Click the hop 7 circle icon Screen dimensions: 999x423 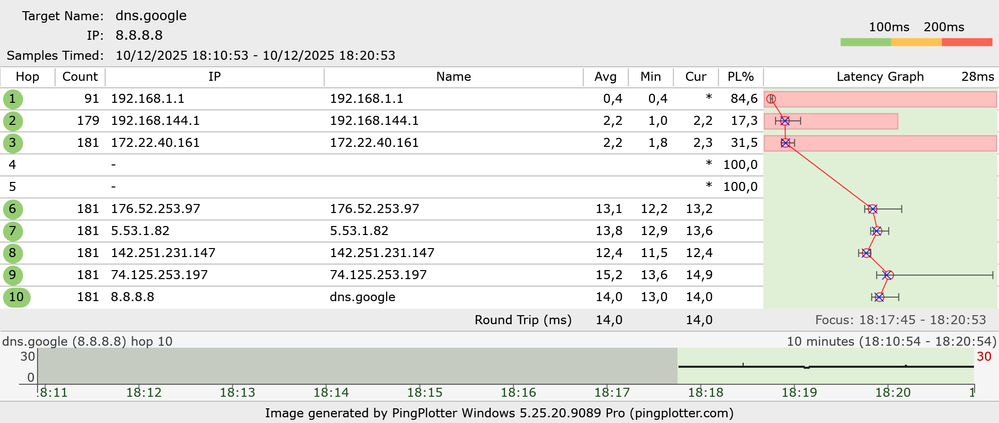[x=12, y=231]
